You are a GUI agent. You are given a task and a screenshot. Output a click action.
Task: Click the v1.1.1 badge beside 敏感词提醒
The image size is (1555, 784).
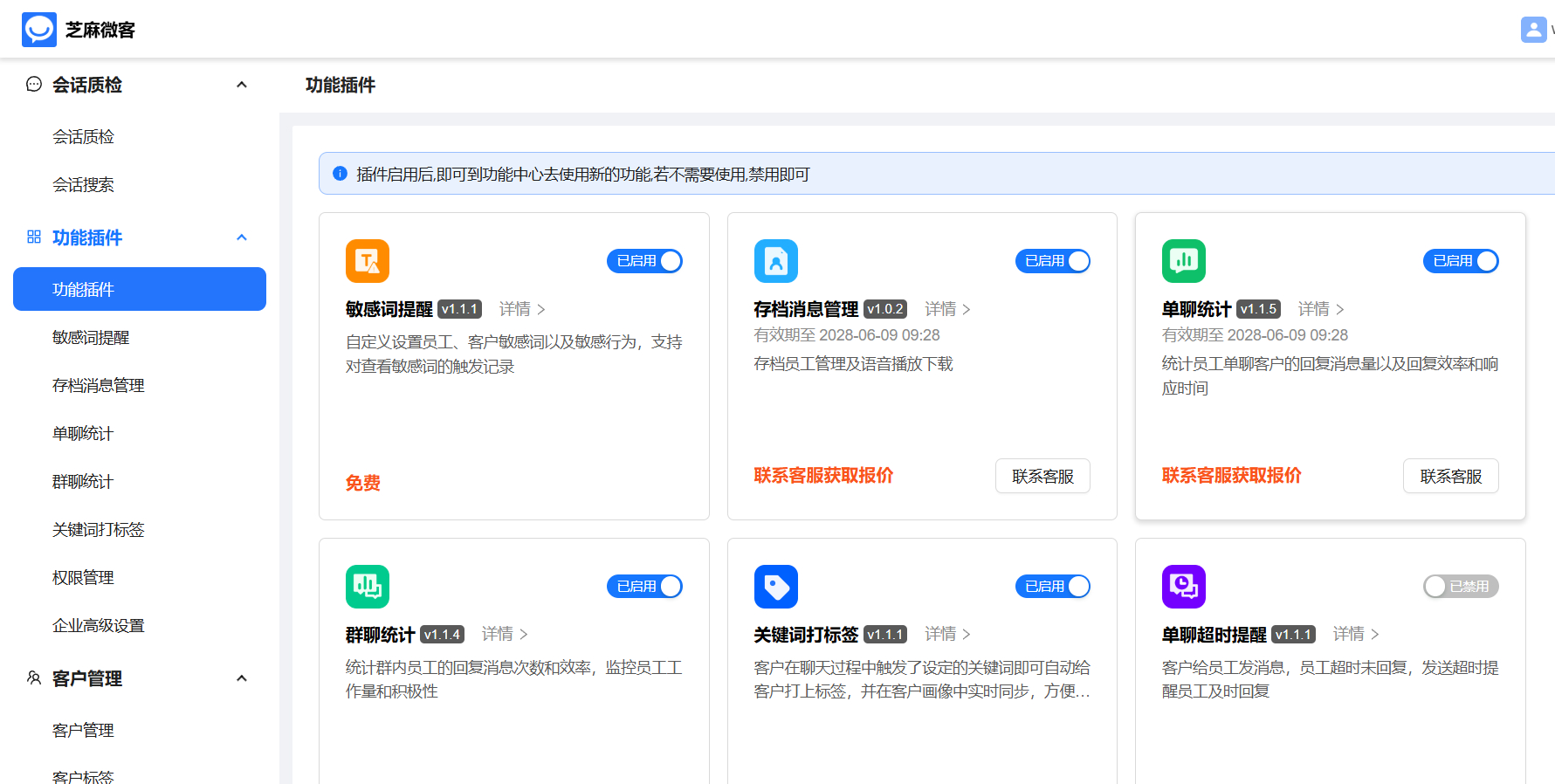(459, 309)
